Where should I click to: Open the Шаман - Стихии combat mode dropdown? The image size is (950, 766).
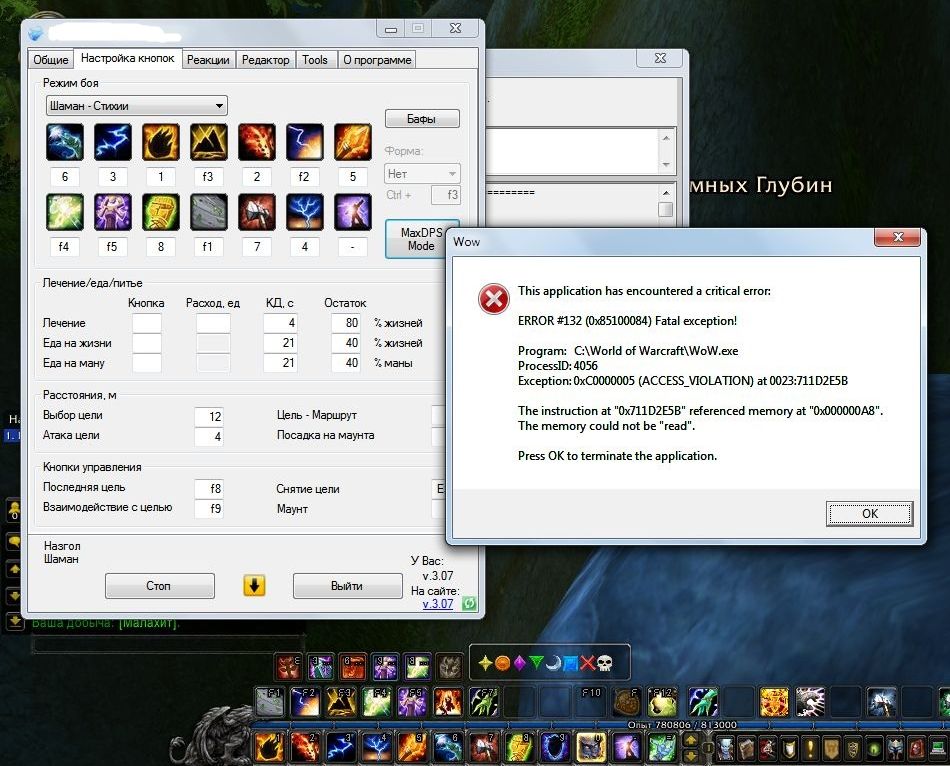pyautogui.click(x=137, y=106)
